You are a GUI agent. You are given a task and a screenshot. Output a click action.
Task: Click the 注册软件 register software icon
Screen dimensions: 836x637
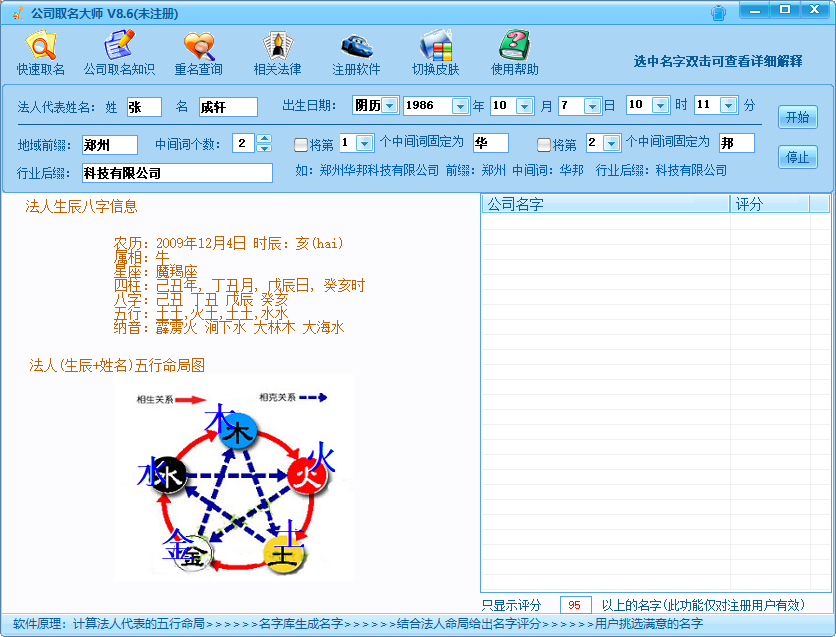pyautogui.click(x=356, y=53)
